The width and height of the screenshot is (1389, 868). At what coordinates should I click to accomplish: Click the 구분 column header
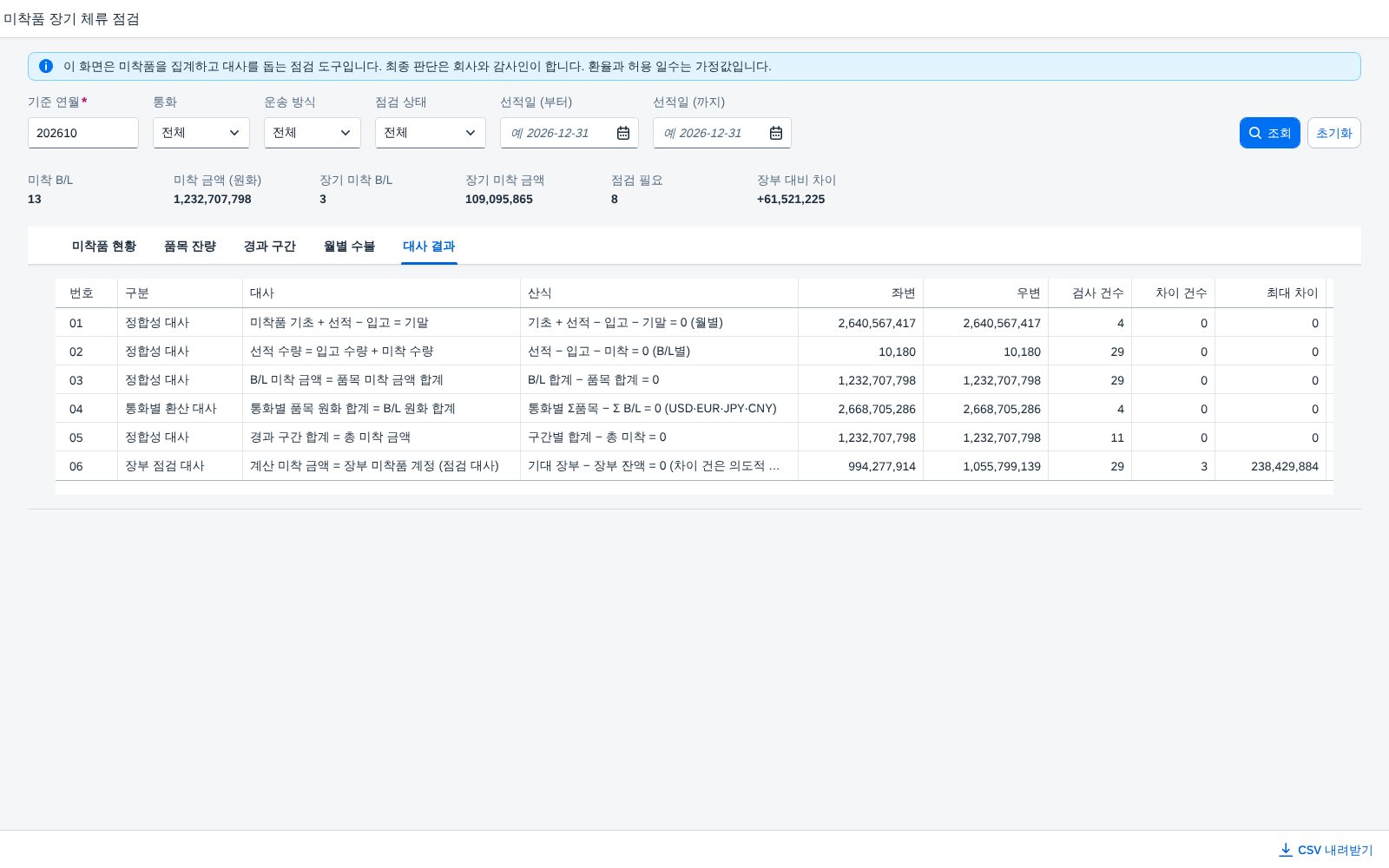[x=181, y=293]
